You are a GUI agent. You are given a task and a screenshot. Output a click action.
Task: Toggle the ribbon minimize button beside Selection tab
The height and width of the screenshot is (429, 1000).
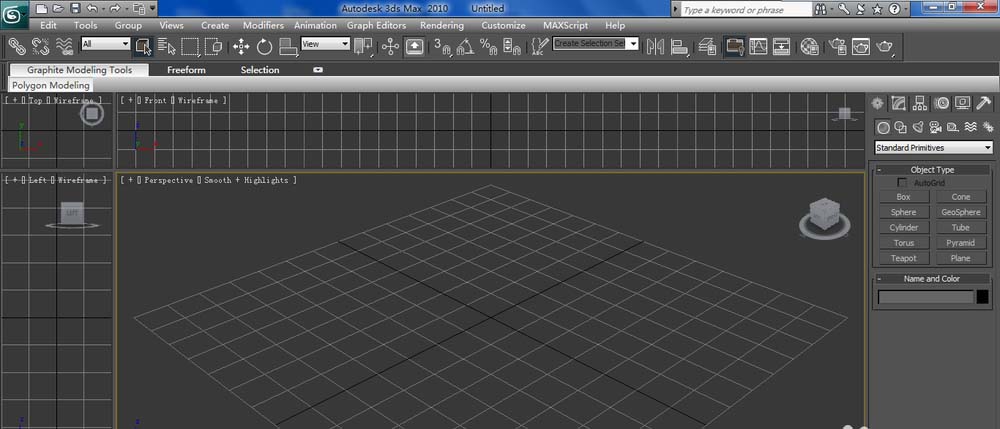coord(318,70)
